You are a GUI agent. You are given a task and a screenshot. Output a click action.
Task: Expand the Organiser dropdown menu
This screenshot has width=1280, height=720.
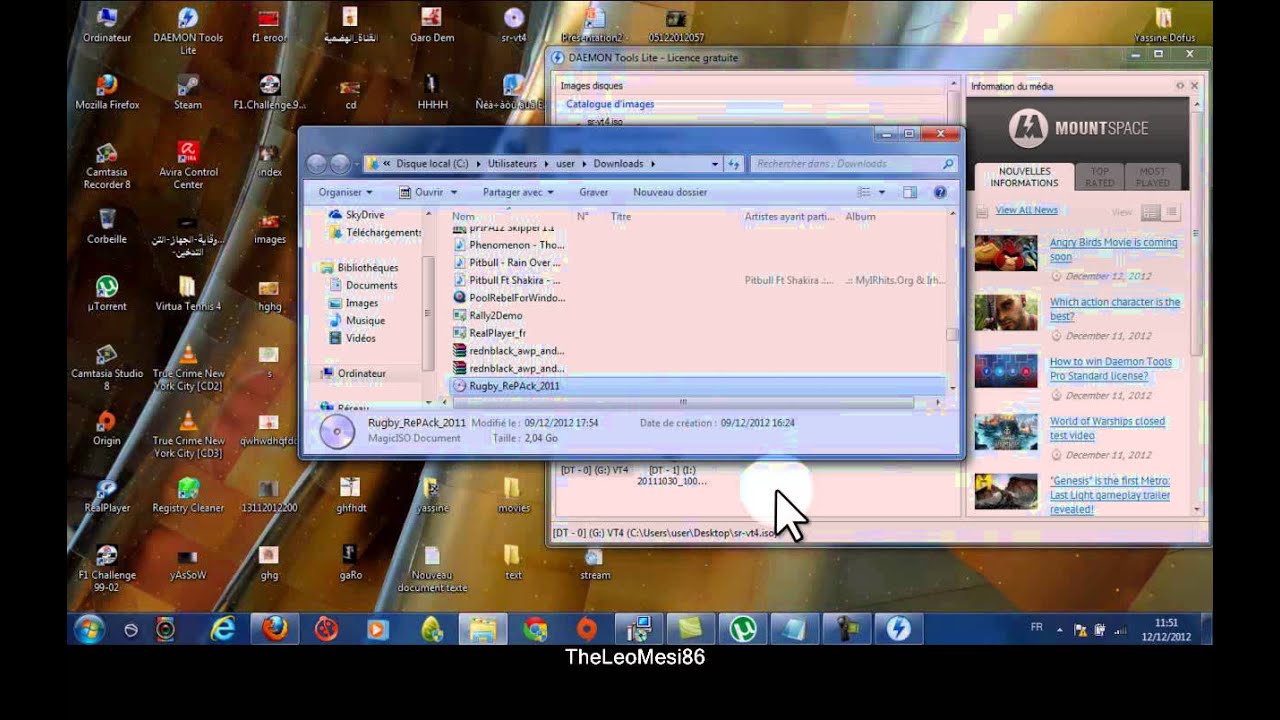345,192
